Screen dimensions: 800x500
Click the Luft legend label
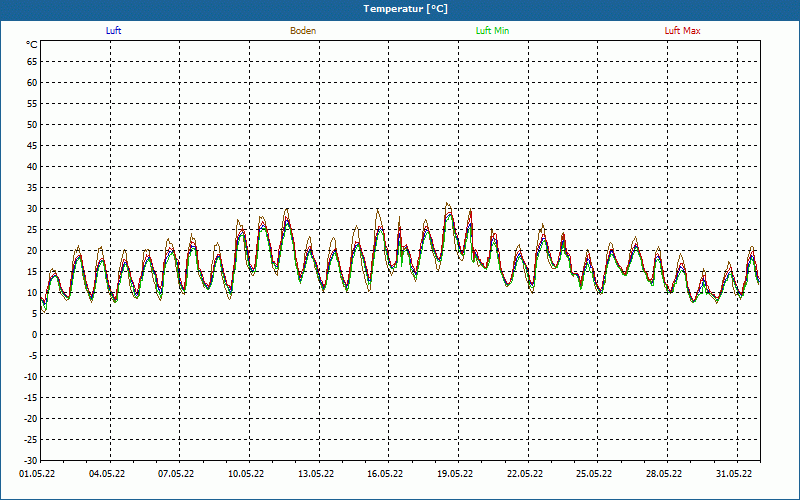click(113, 31)
